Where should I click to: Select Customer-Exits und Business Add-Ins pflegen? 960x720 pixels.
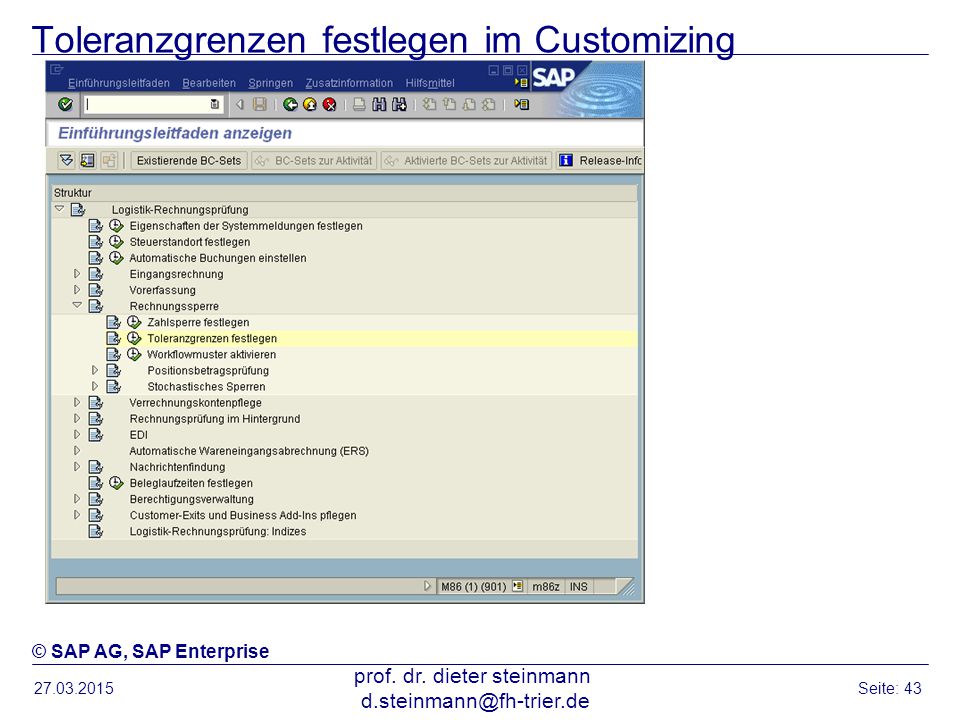click(243, 515)
